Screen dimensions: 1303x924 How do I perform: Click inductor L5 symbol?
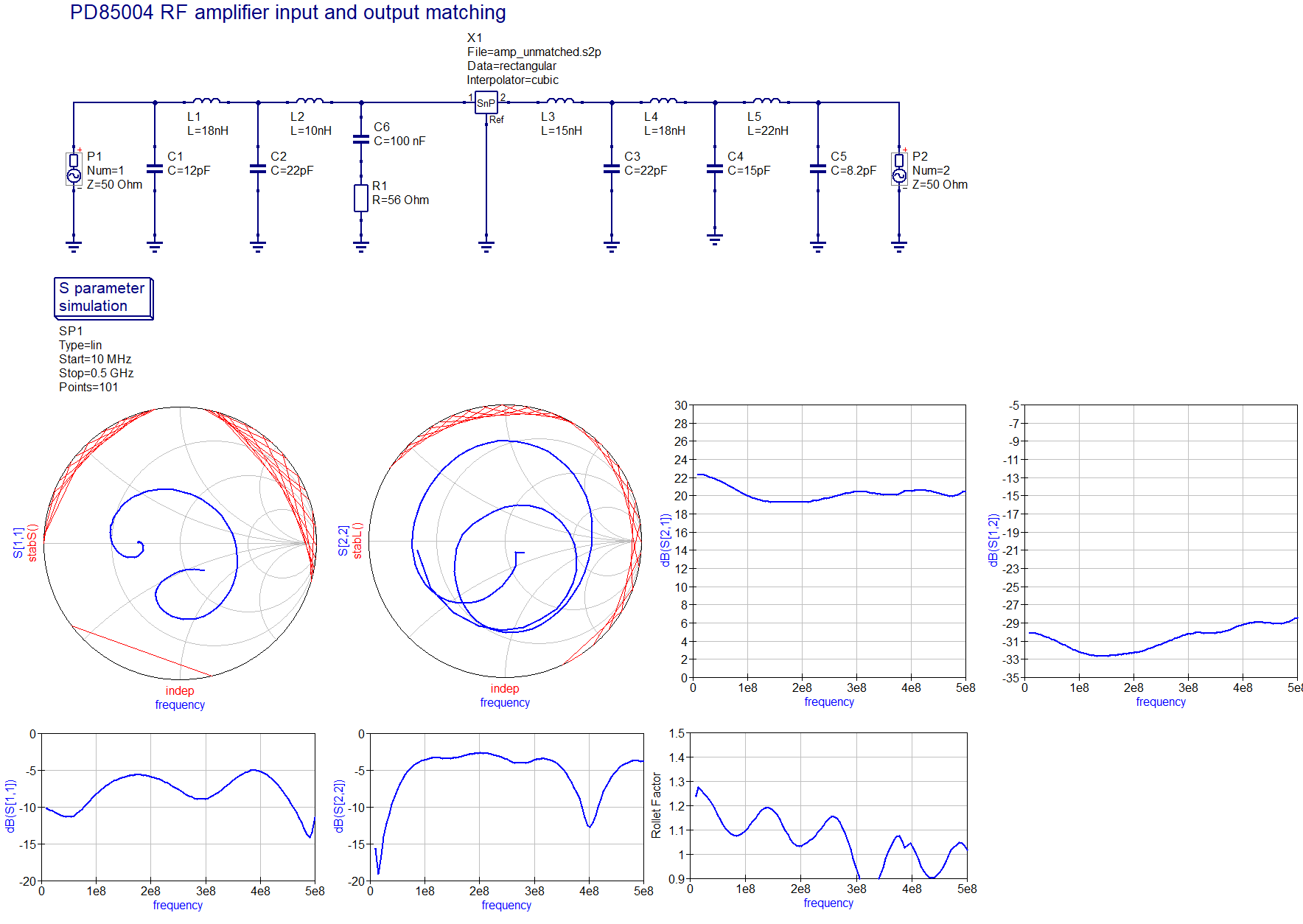point(766,101)
